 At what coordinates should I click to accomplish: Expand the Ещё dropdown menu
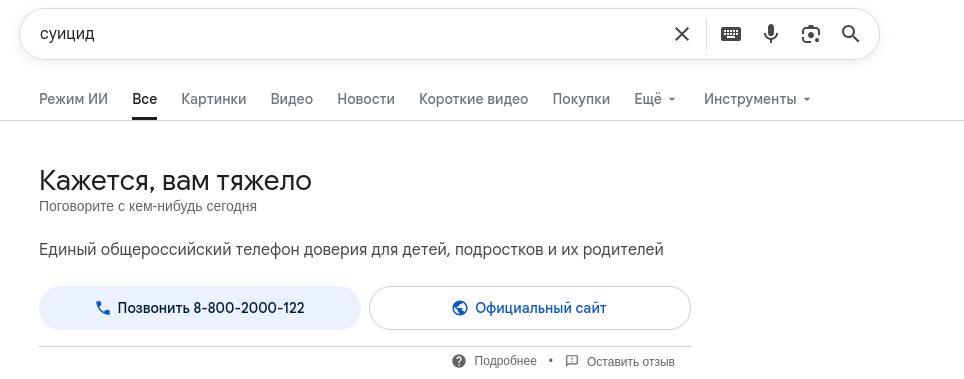point(655,99)
